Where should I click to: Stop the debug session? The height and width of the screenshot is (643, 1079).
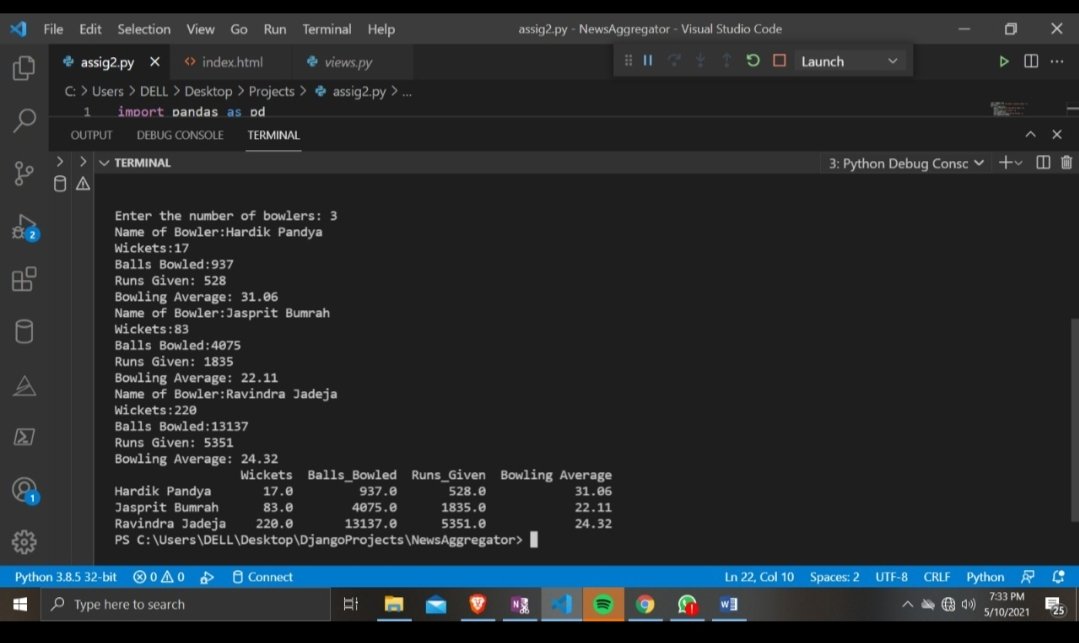[x=779, y=61]
